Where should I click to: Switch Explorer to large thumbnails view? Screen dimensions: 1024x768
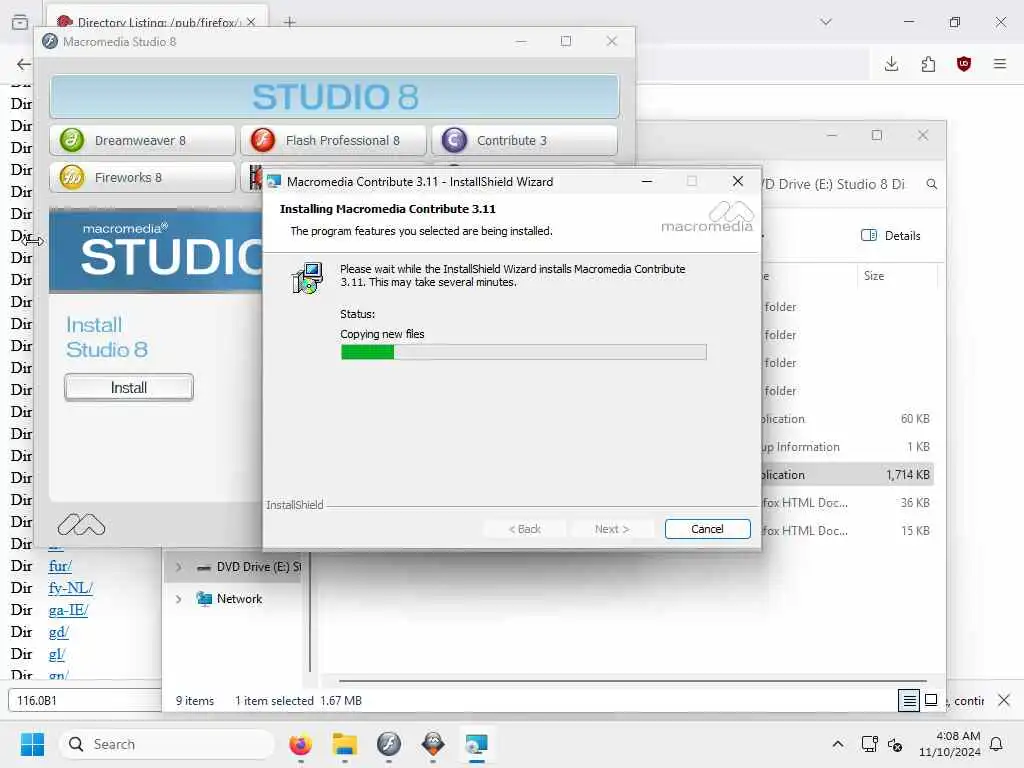click(931, 700)
